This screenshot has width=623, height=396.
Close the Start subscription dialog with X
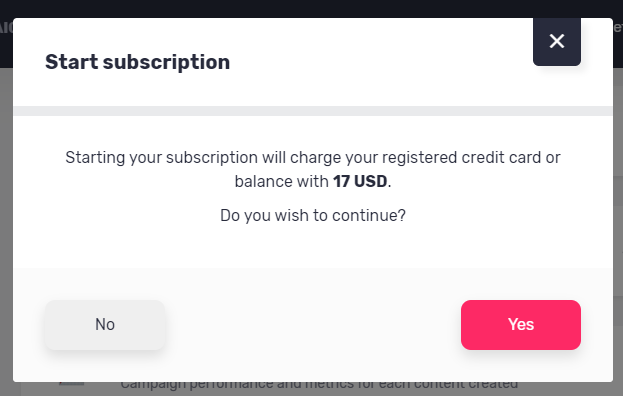(557, 41)
